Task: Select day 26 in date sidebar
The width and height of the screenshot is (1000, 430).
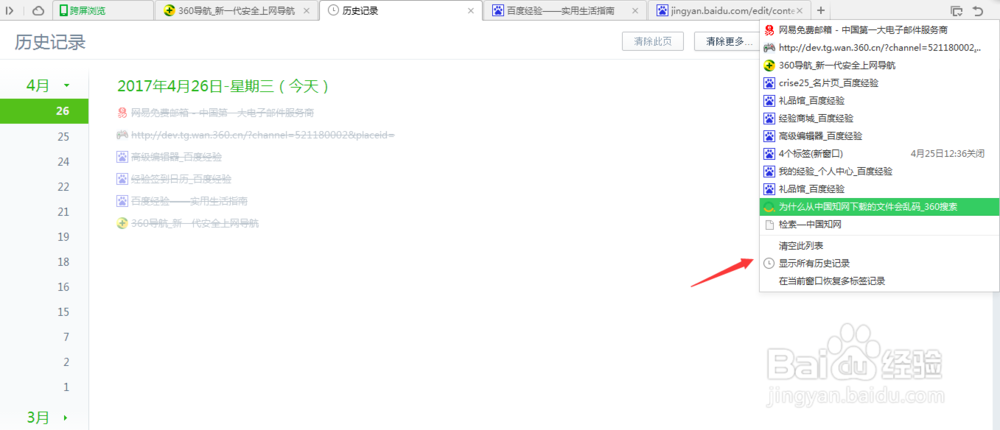Action: (x=44, y=111)
